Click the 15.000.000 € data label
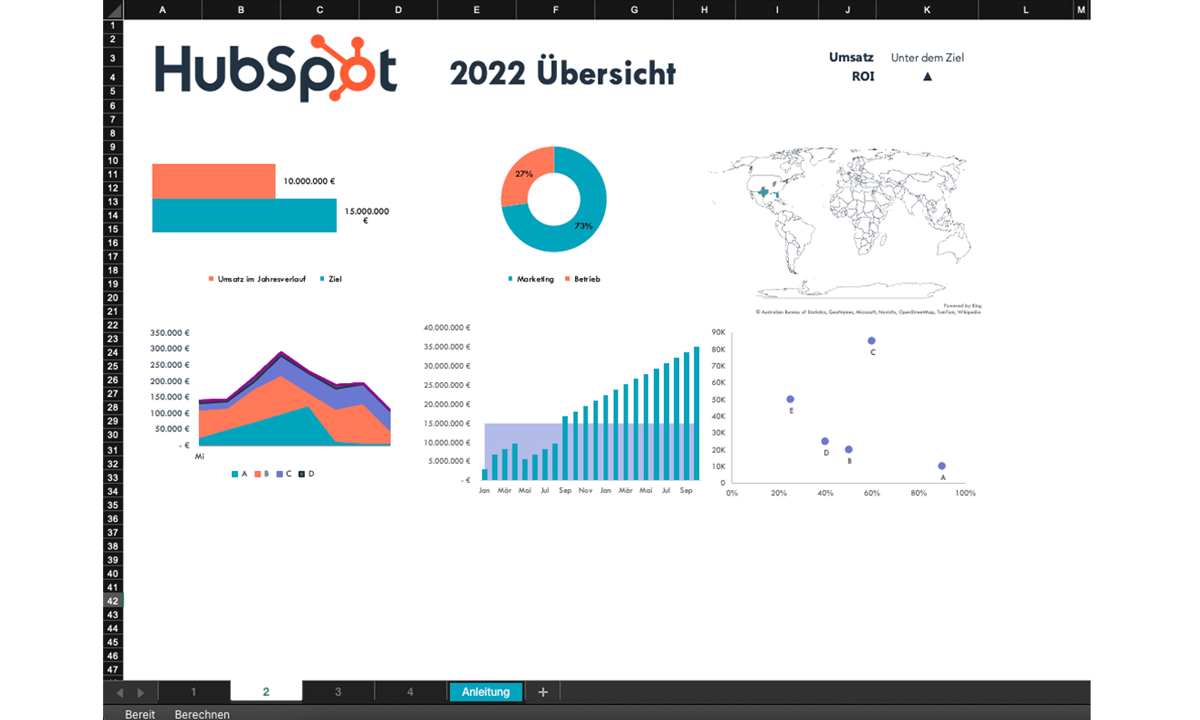This screenshot has width=1200, height=720. (366, 215)
